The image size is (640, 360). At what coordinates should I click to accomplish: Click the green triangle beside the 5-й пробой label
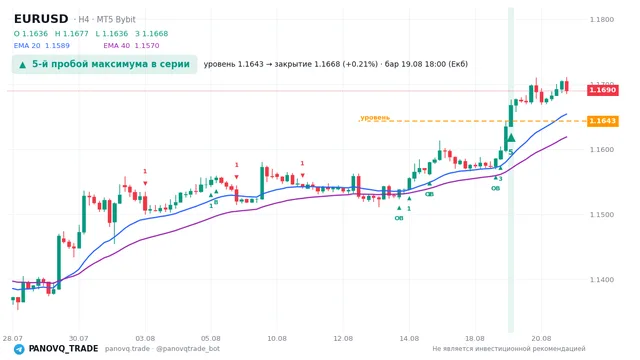[x=22, y=64]
